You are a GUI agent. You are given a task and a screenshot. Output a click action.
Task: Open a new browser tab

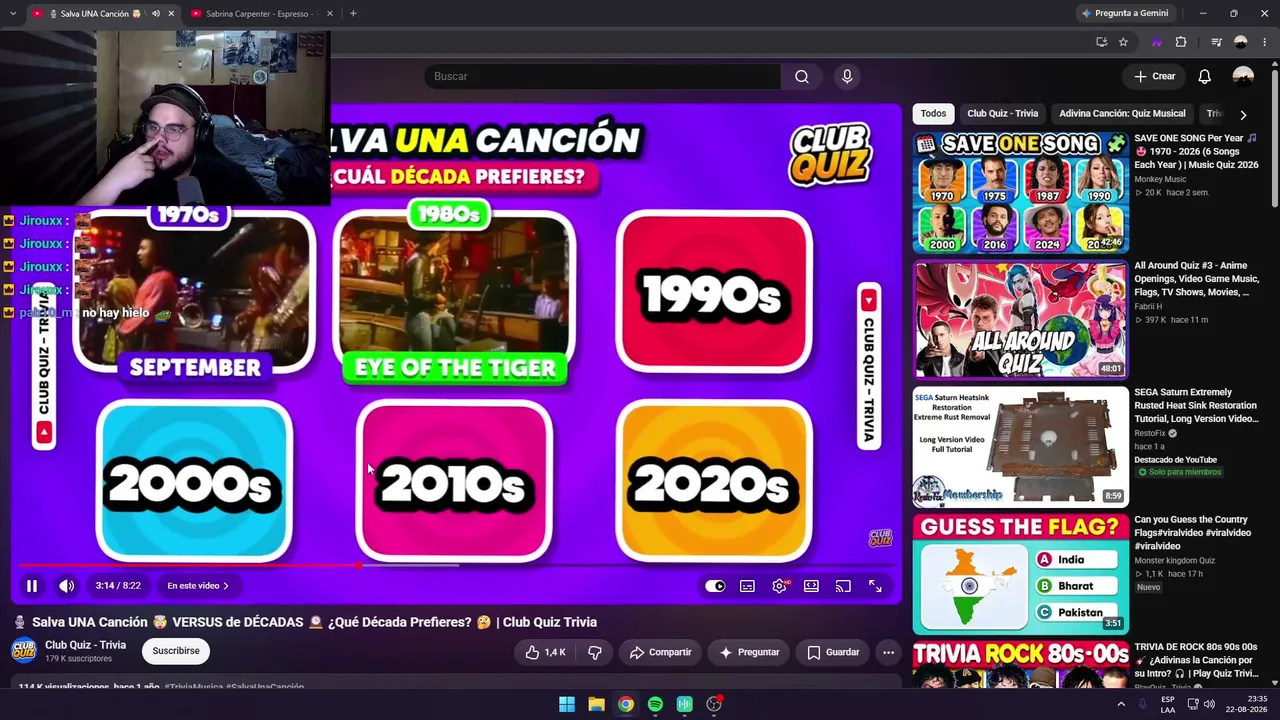point(353,14)
